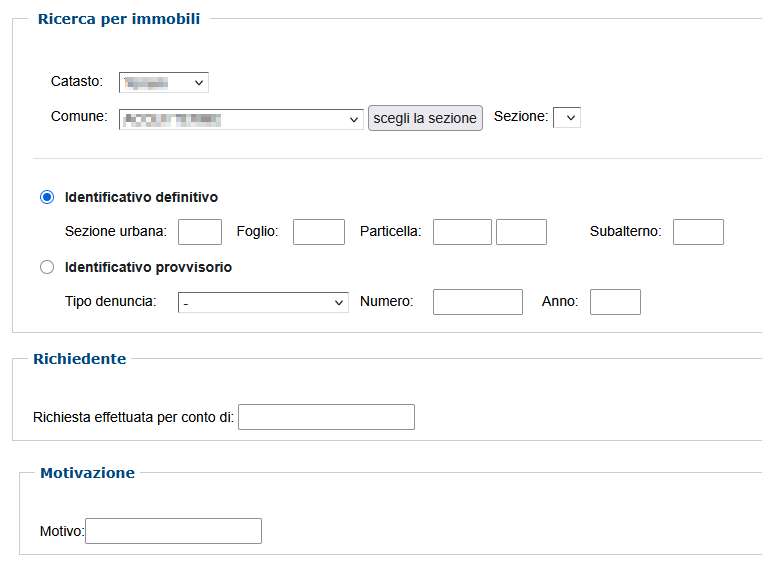
Task: Focus the Anno text box
Action: [615, 302]
